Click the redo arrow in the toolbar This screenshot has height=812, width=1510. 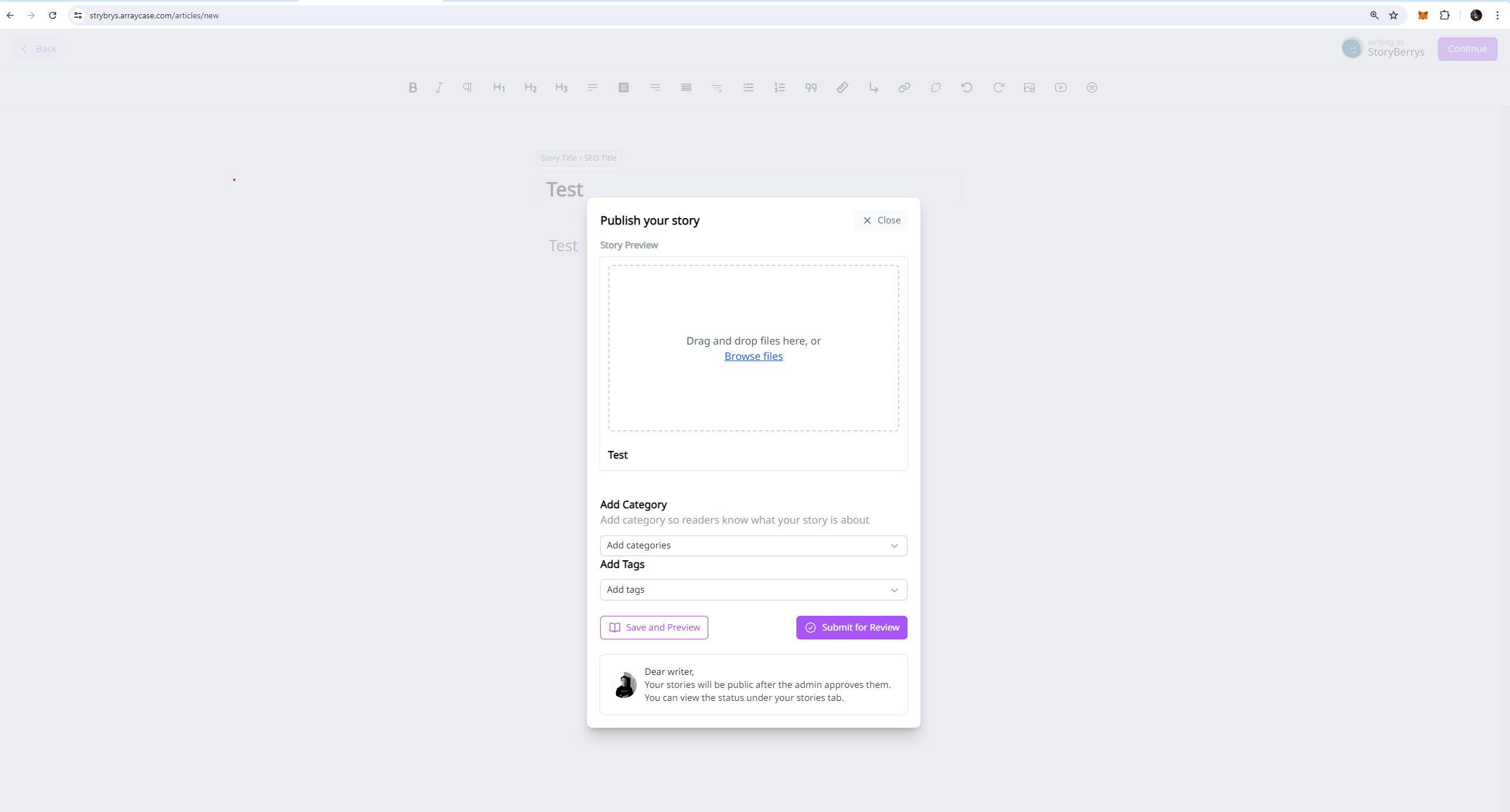[999, 87]
